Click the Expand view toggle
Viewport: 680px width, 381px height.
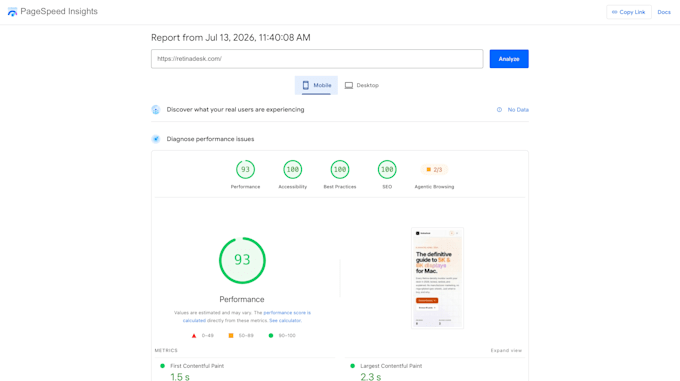[x=506, y=350]
